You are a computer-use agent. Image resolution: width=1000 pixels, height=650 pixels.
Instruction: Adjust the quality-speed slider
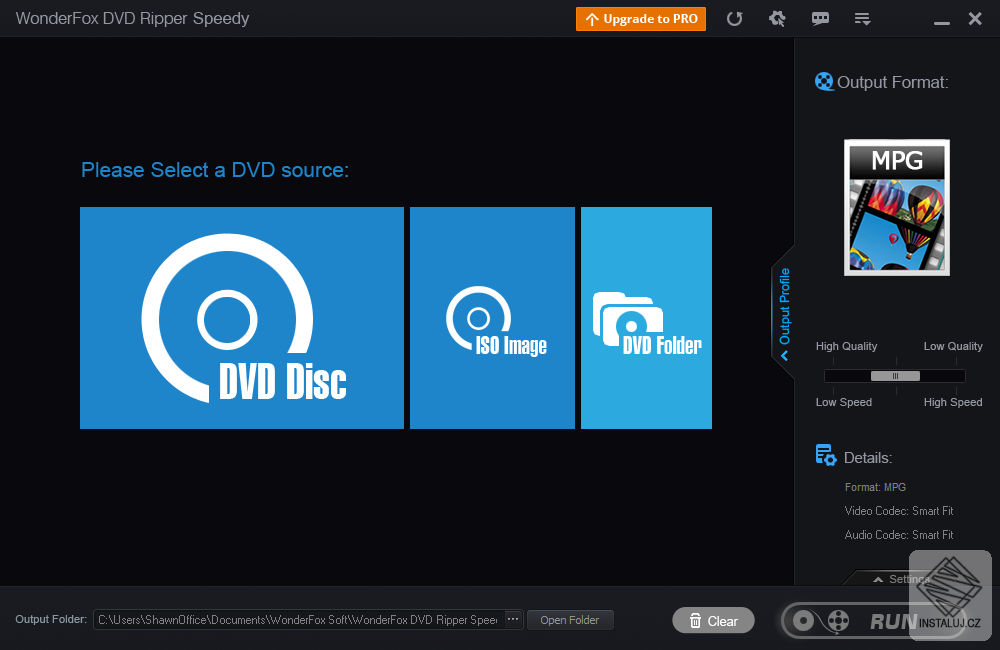coord(896,375)
